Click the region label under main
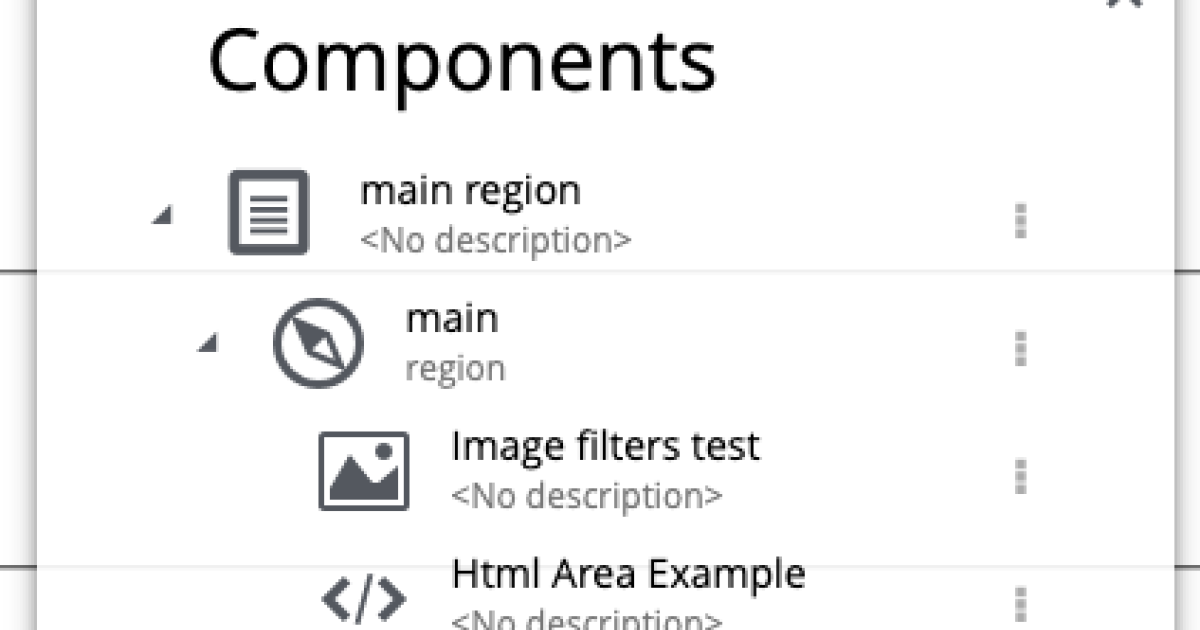The width and height of the screenshot is (1200, 630). pyautogui.click(x=454, y=367)
